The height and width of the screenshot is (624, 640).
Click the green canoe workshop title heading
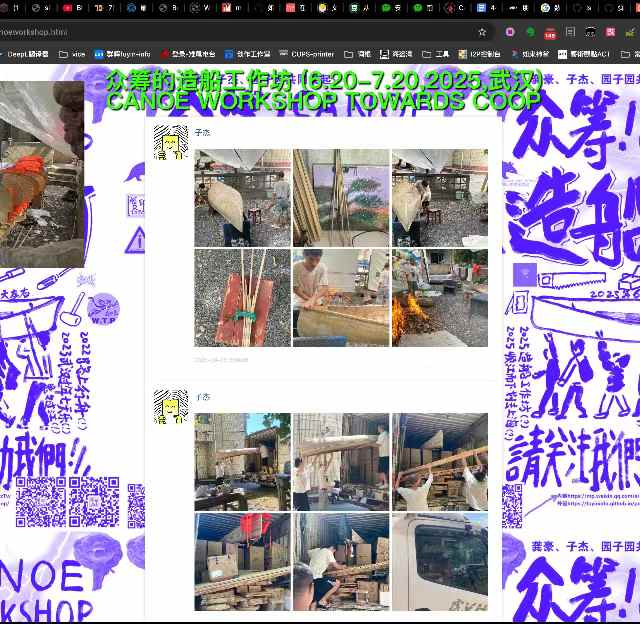point(323,90)
